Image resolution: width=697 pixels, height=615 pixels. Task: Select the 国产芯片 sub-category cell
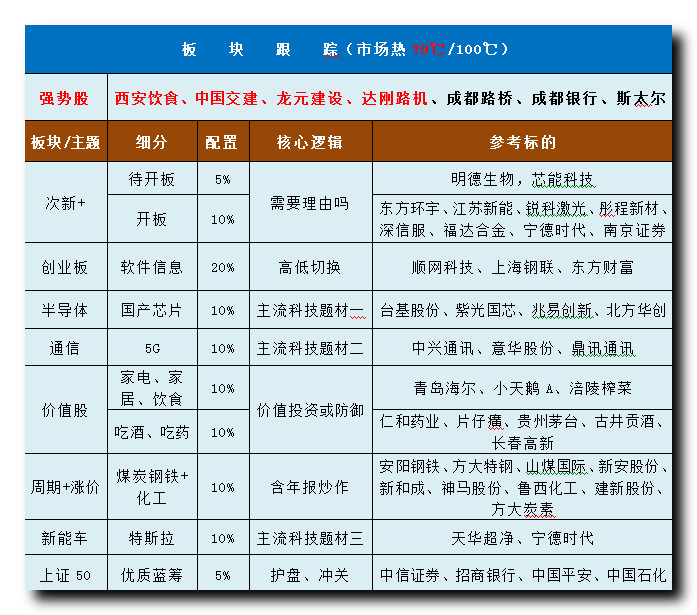(151, 310)
